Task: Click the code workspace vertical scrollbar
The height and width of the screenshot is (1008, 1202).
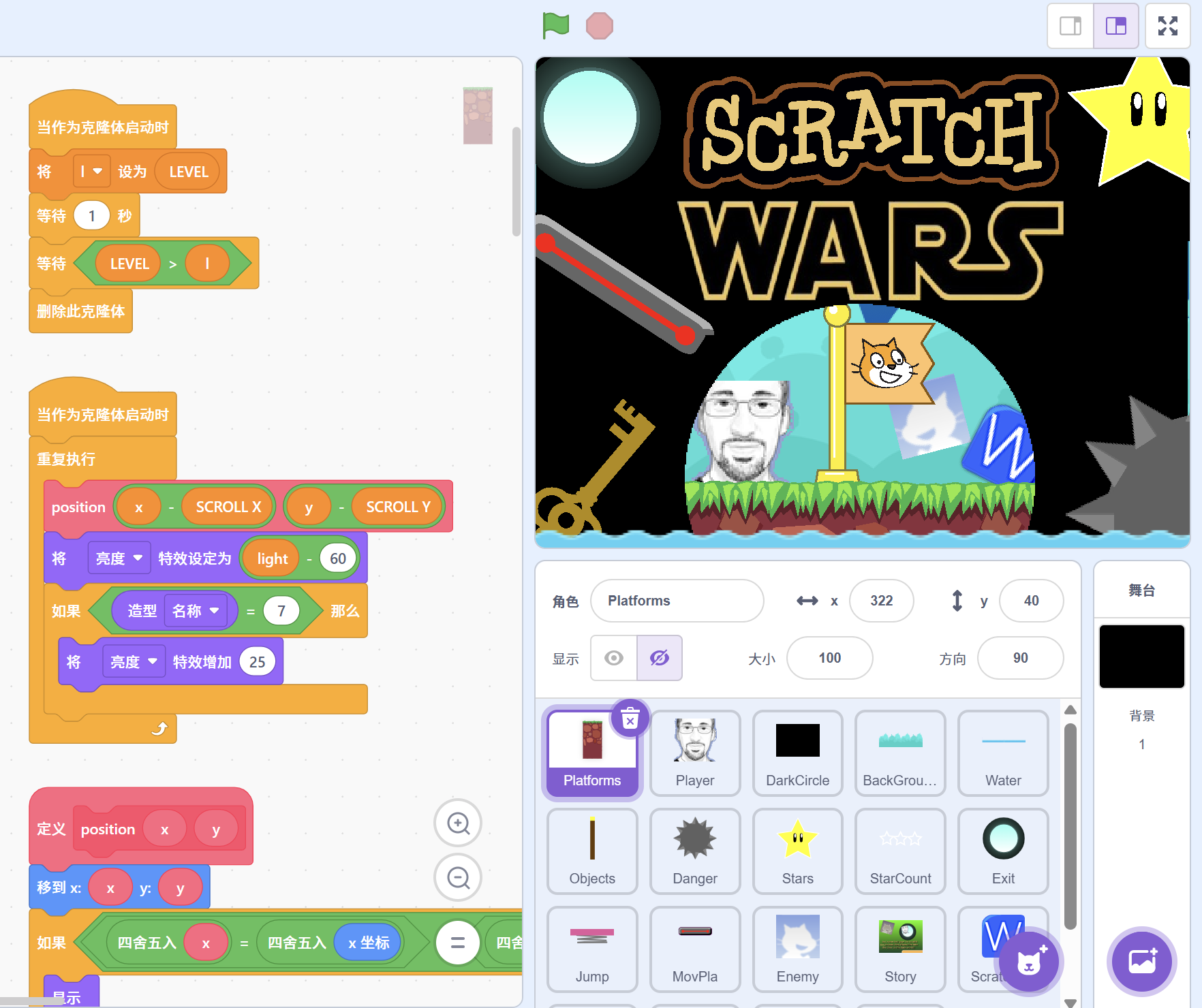Action: click(x=517, y=181)
